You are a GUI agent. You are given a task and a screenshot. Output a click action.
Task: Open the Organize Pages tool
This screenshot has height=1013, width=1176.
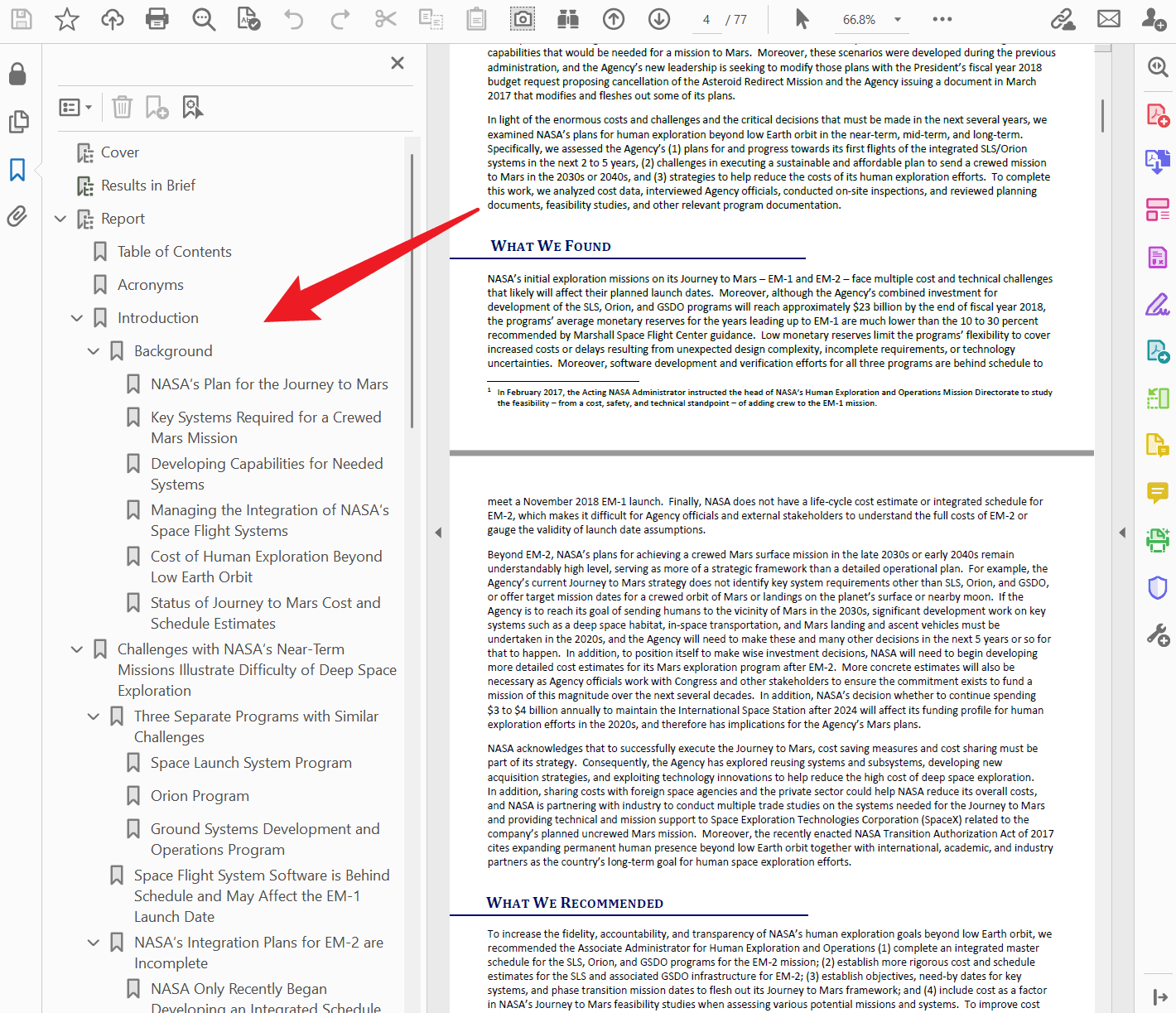(x=1158, y=399)
